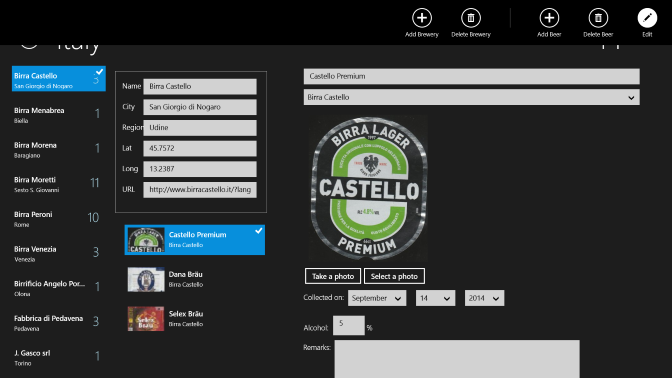Select Birra Castello brewery in list
This screenshot has height=378, width=672.
(59, 79)
